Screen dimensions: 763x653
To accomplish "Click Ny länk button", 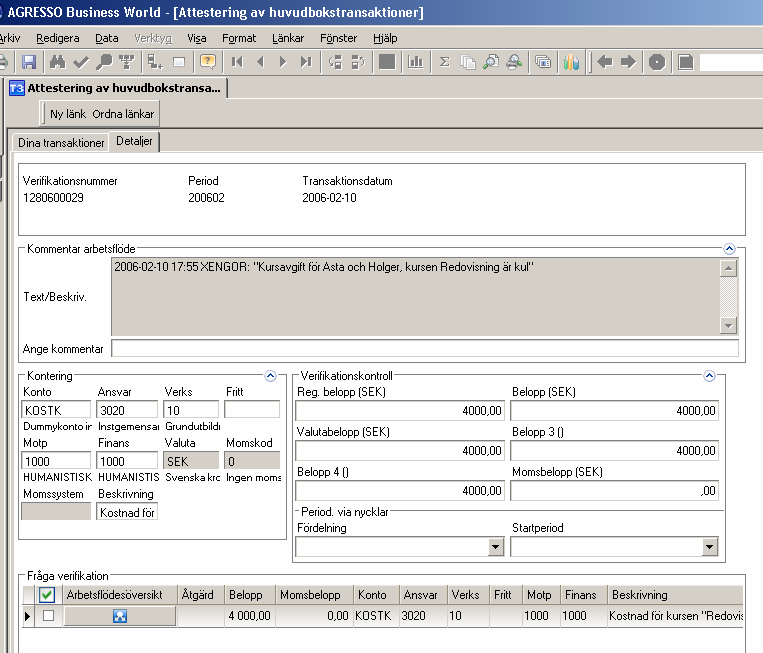I will (68, 114).
